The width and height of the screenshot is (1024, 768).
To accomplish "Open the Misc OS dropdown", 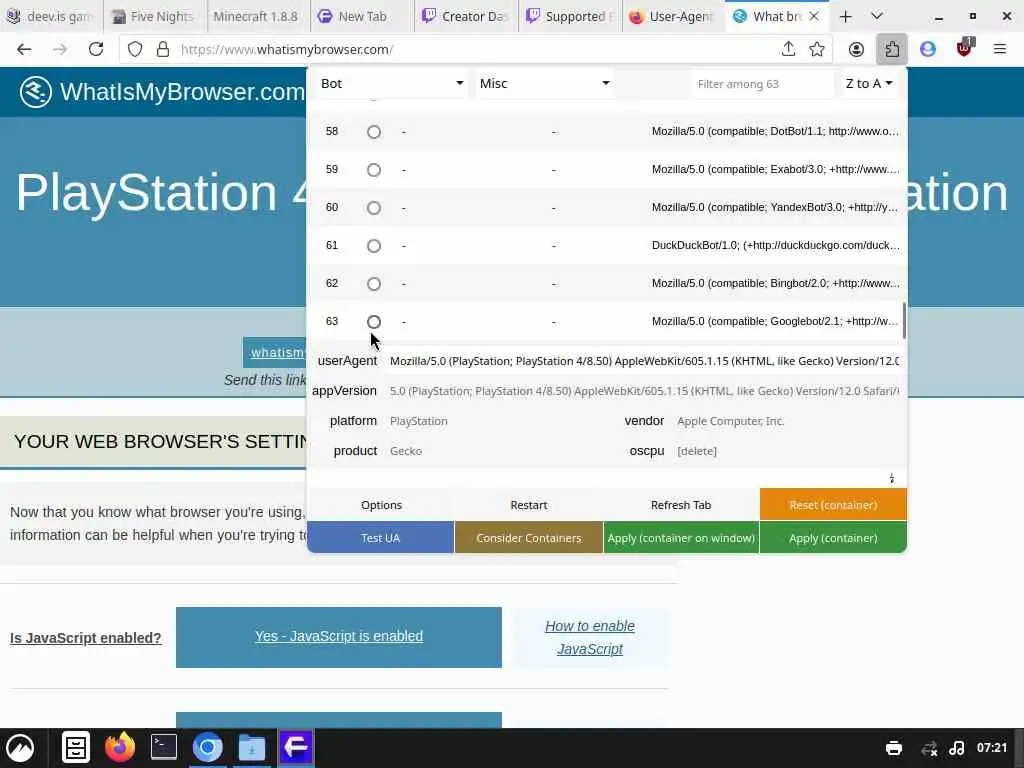I will pos(544,84).
